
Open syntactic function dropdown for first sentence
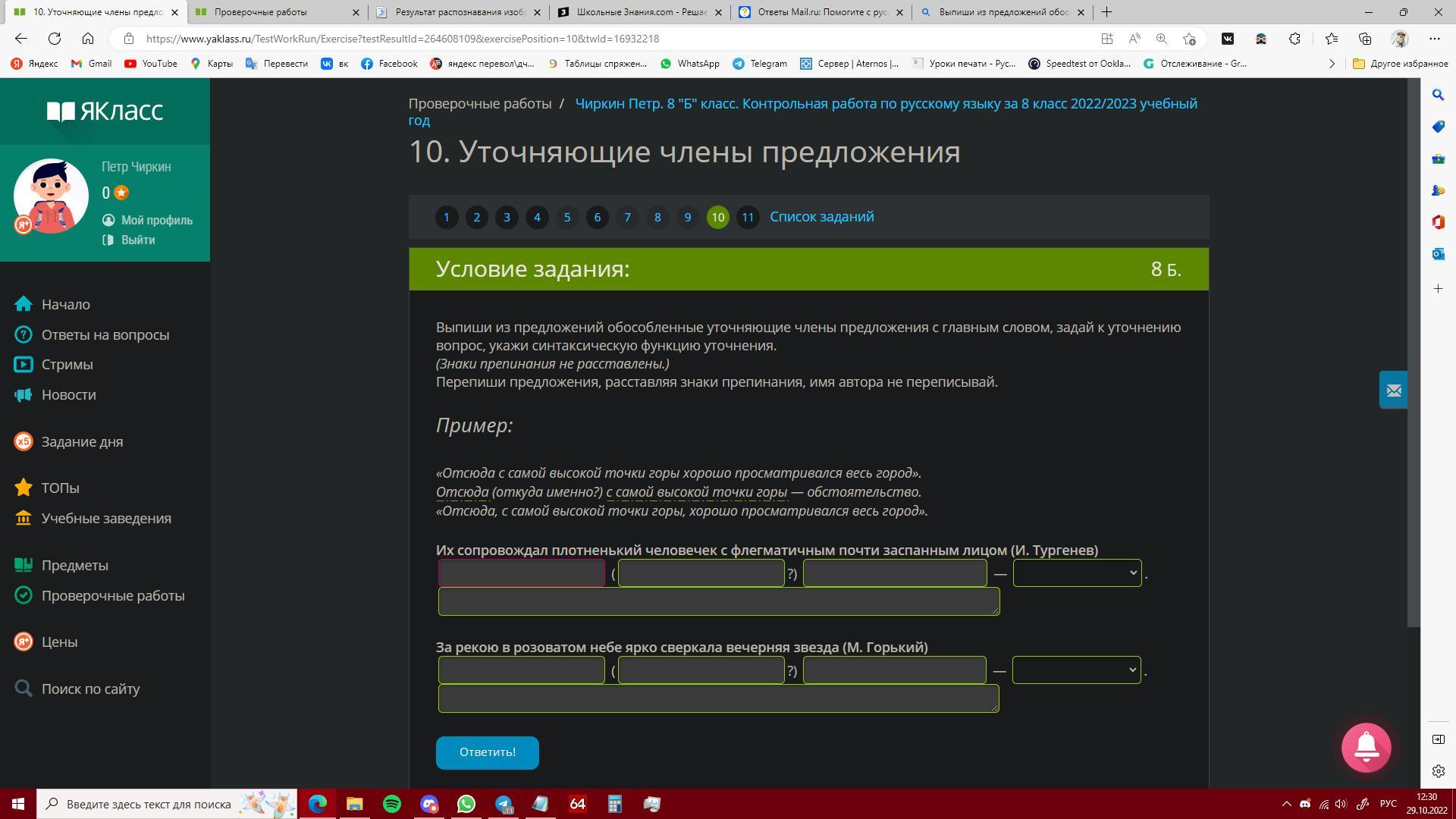(x=1077, y=573)
